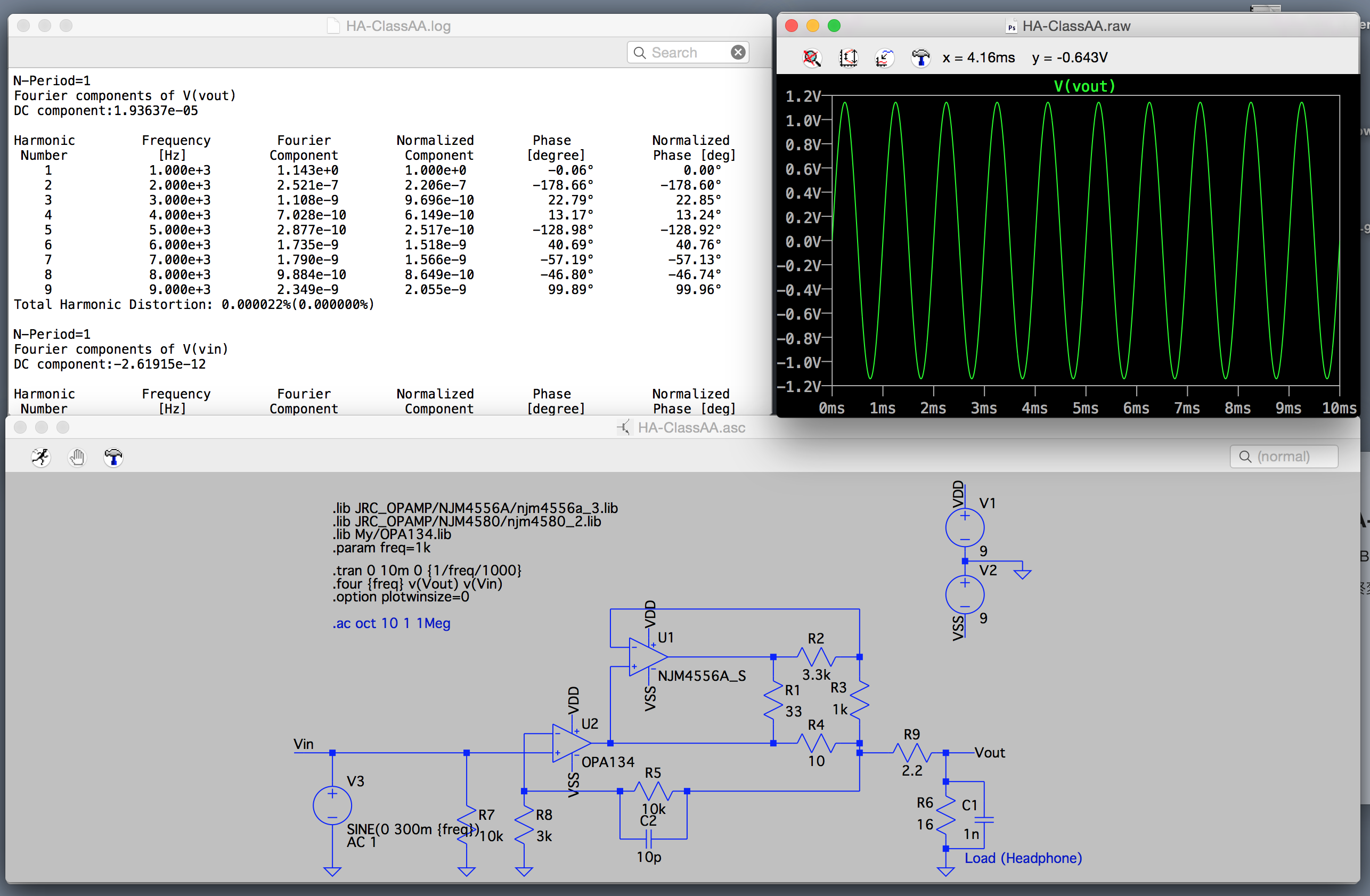This screenshot has width=1370, height=896.
Task: Select the V(vout) trace label
Action: [1084, 86]
